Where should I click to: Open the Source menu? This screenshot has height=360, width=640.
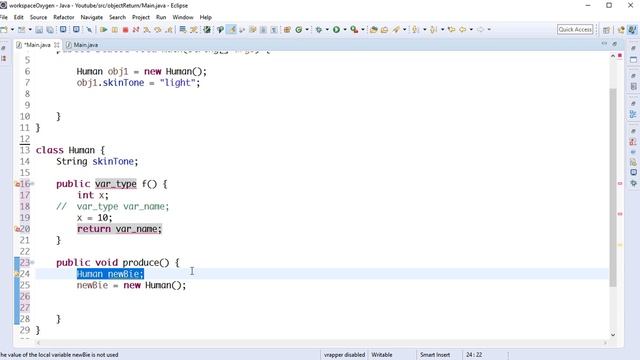click(38, 17)
